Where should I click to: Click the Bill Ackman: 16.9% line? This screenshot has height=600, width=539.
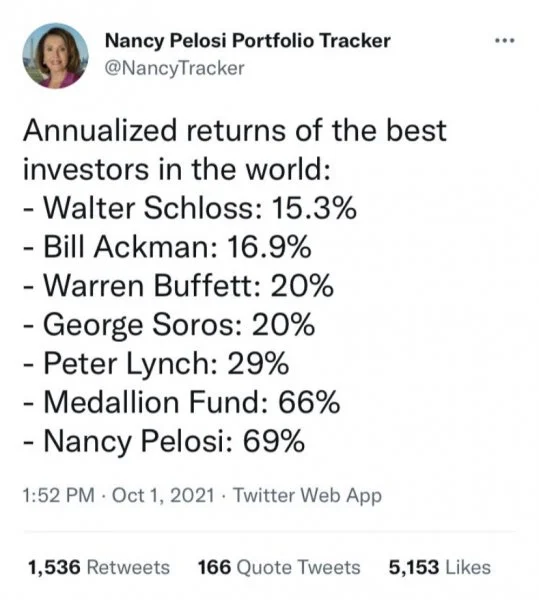pyautogui.click(x=167, y=247)
